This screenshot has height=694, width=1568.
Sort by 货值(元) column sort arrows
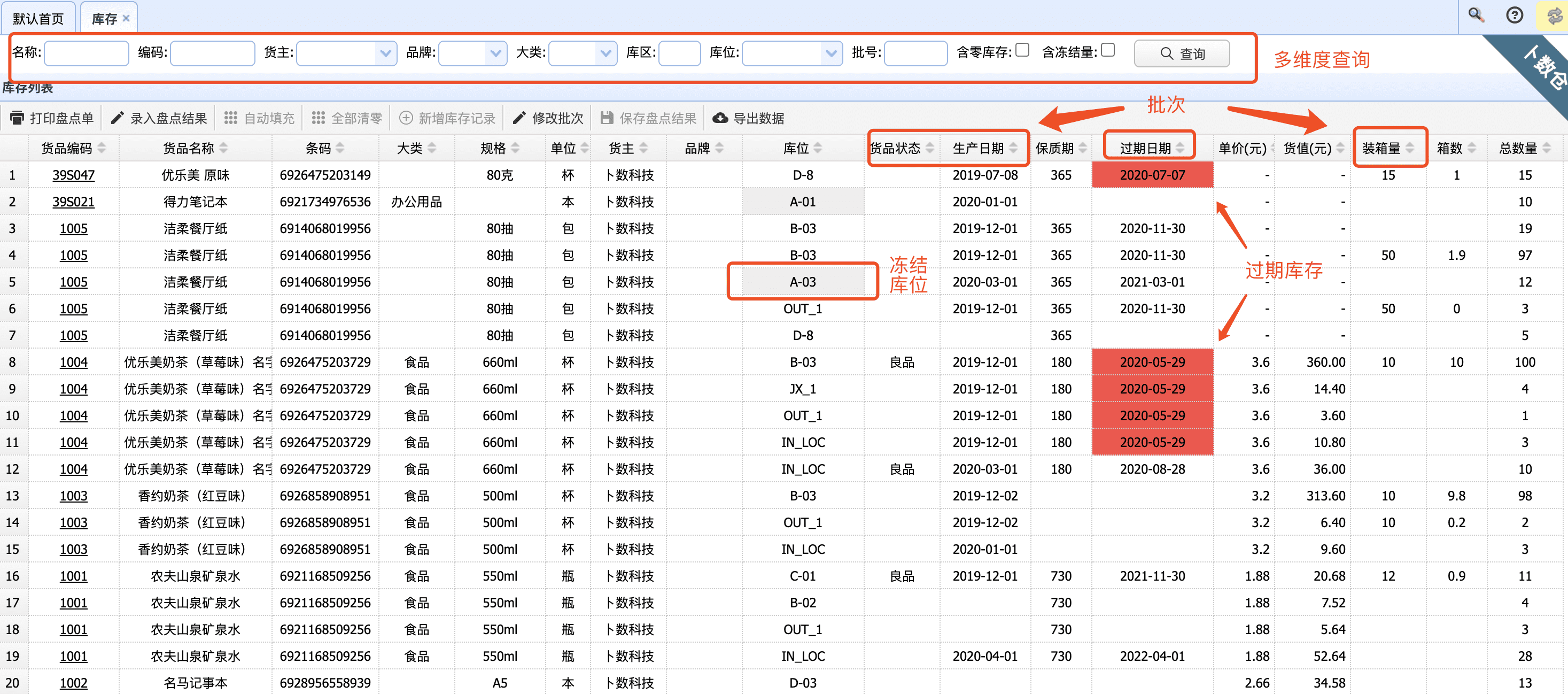1340,148
